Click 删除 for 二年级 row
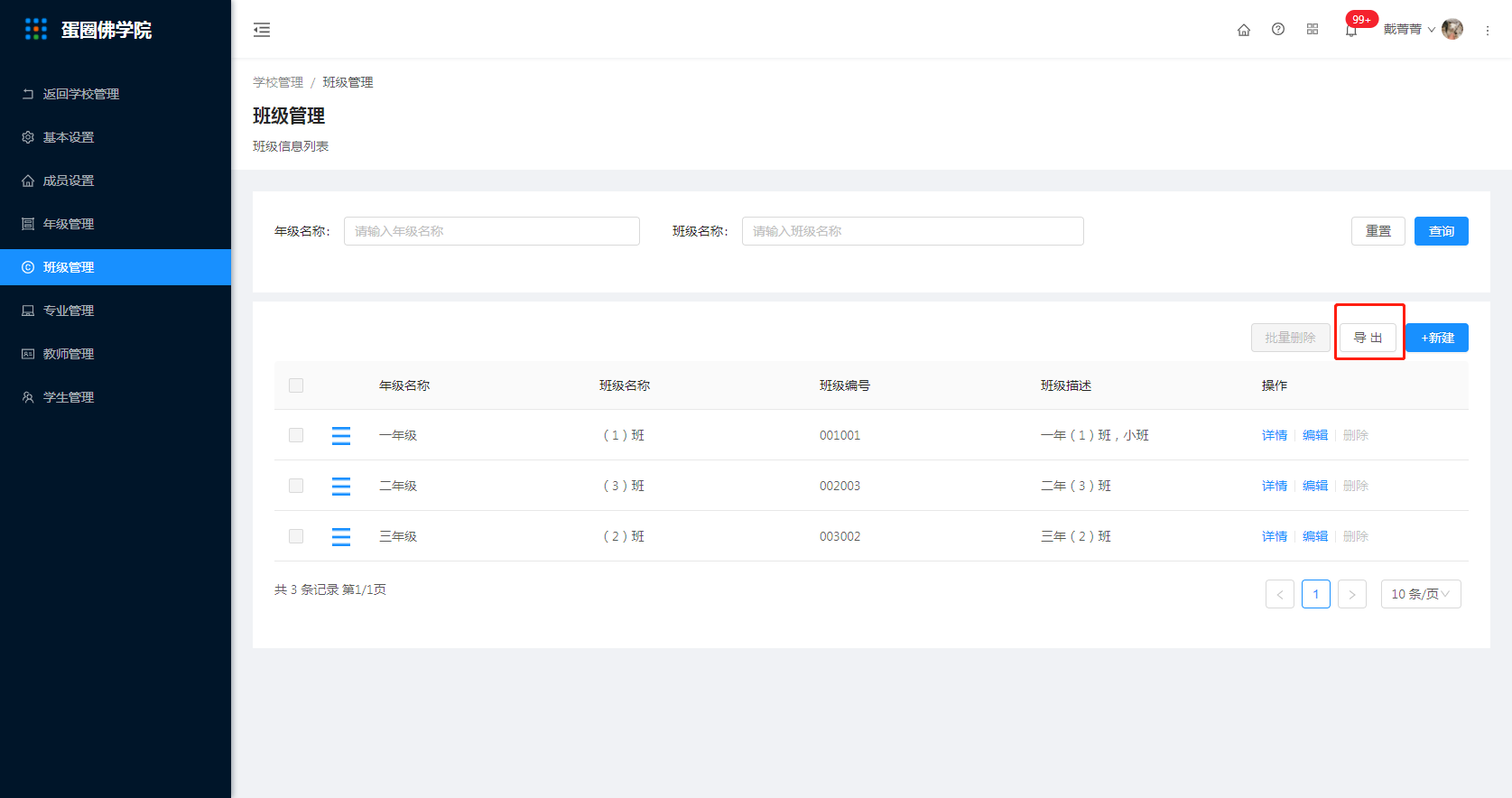The height and width of the screenshot is (798, 1512). [1356, 486]
